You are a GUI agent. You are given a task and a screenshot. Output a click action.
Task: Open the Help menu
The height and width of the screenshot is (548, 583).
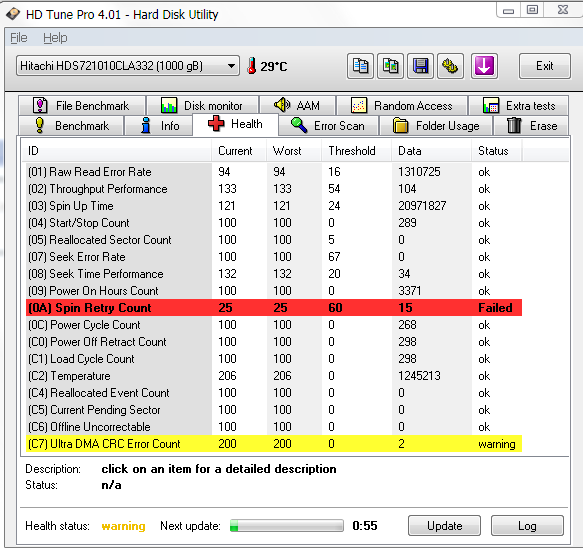(x=55, y=38)
